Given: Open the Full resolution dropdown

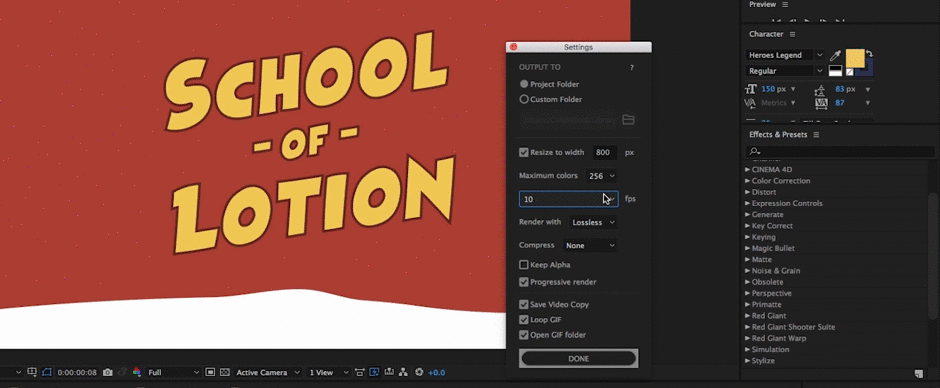Looking at the screenshot, I should click(x=174, y=372).
